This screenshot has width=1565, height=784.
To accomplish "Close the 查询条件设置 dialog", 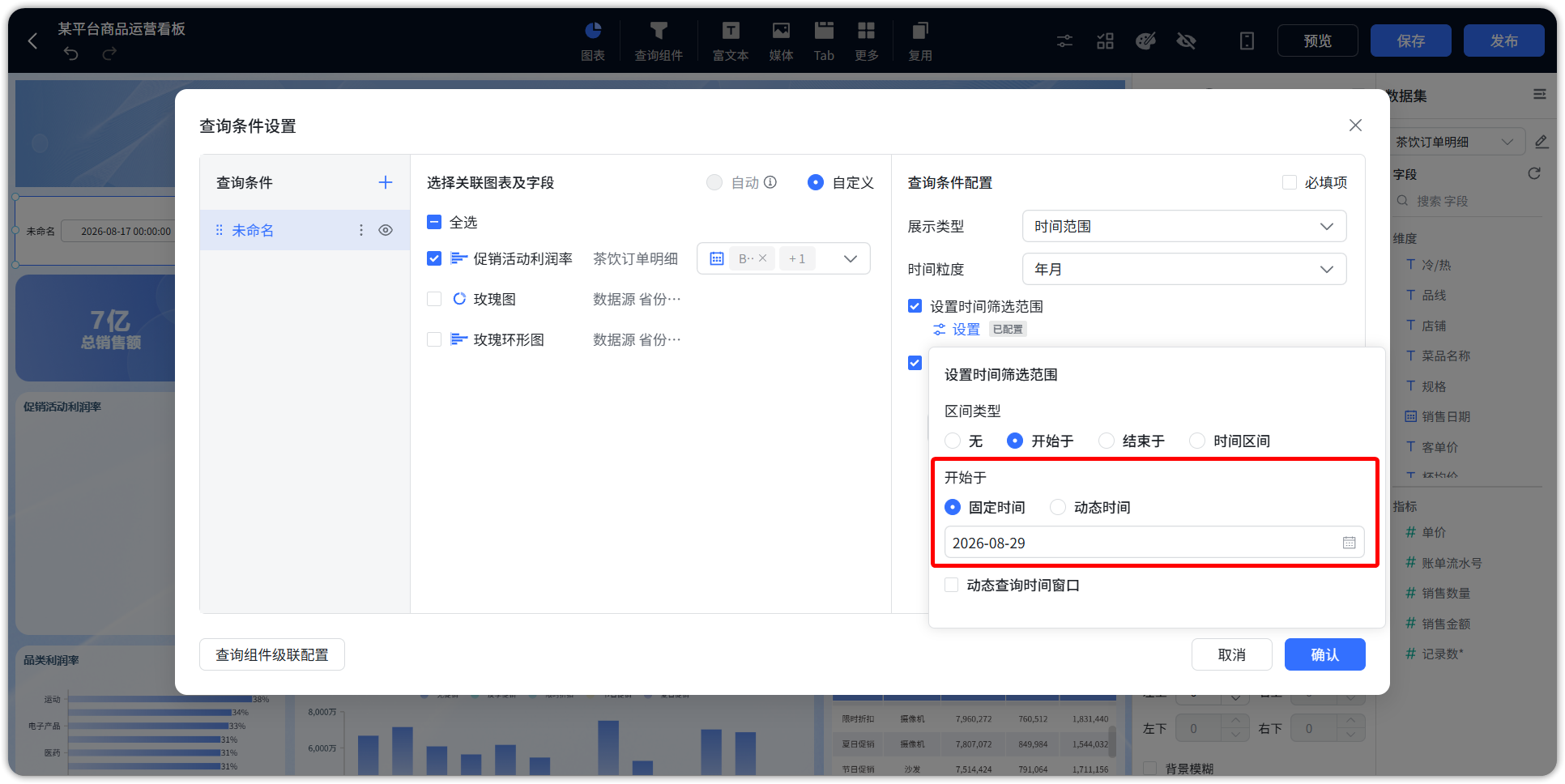I will tap(1355, 126).
